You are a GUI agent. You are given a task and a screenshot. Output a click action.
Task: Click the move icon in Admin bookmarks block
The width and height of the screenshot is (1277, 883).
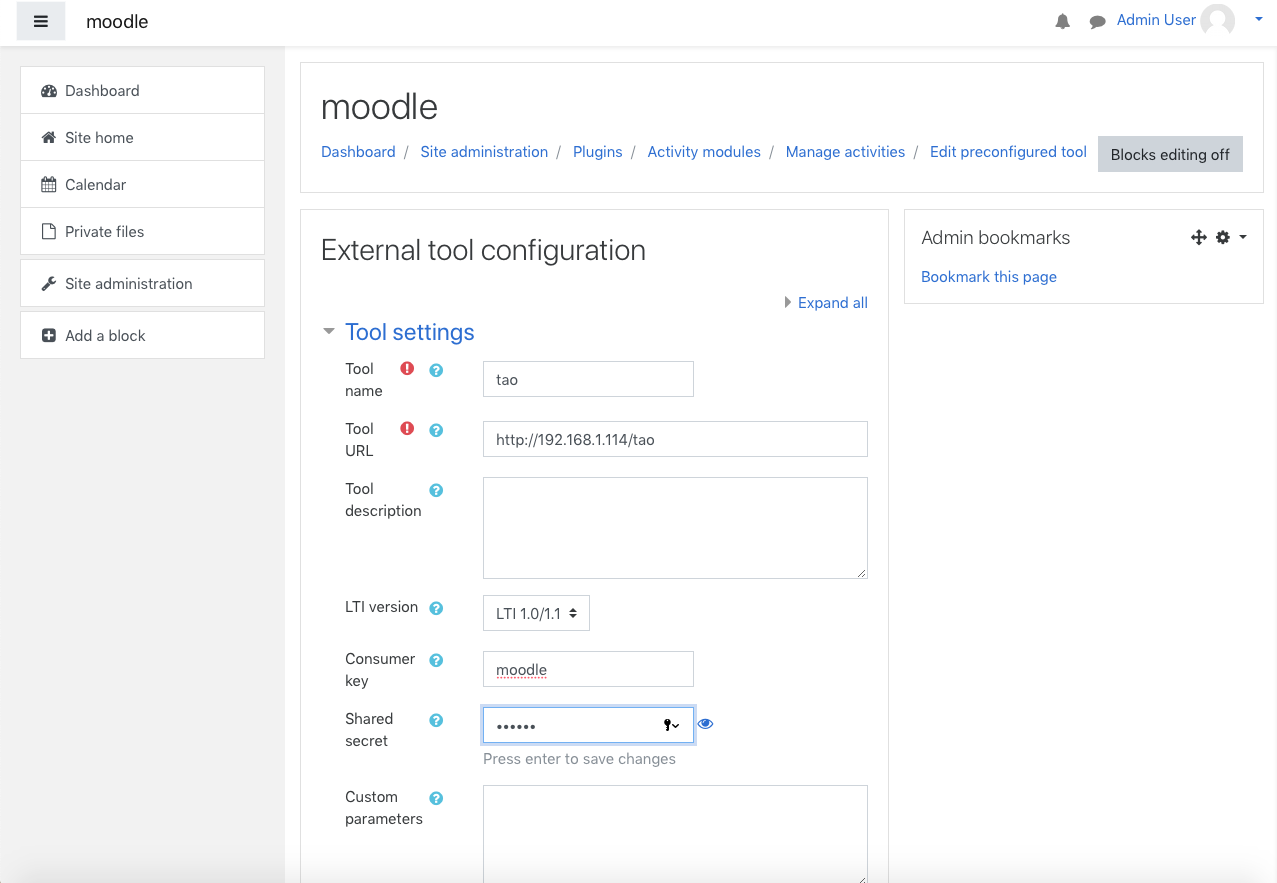(1199, 237)
